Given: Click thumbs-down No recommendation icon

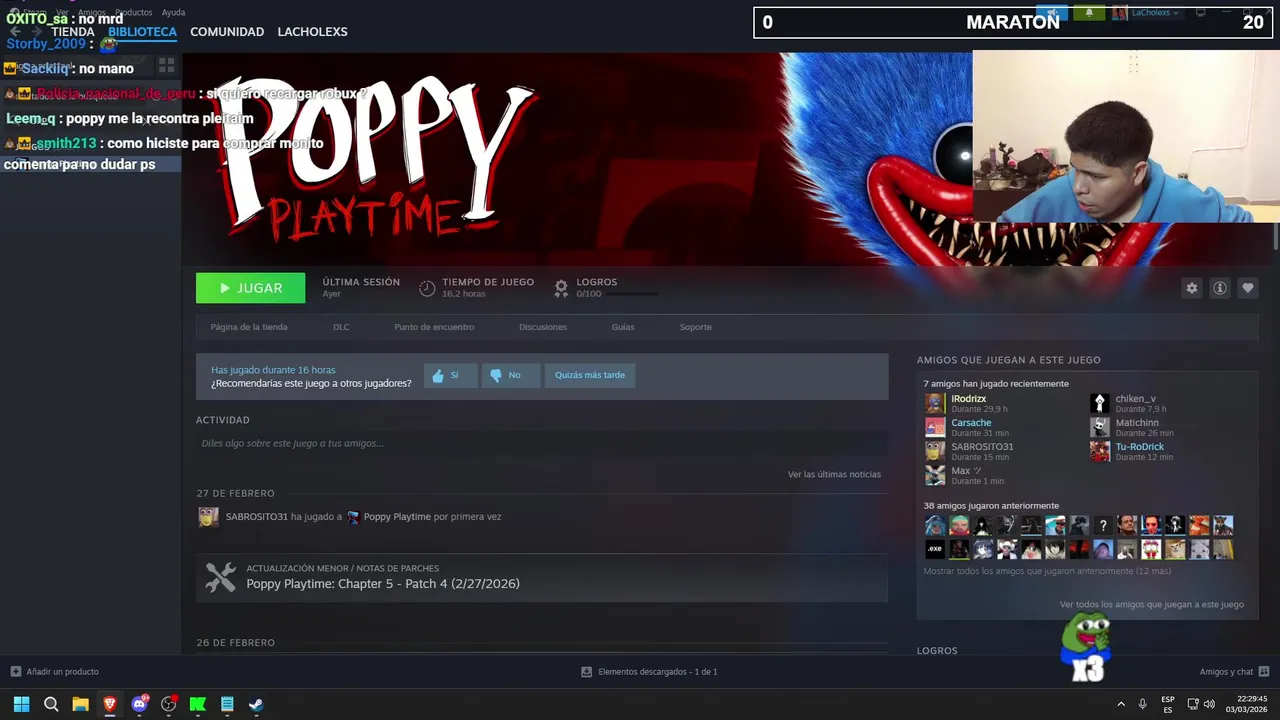Looking at the screenshot, I should [x=495, y=375].
